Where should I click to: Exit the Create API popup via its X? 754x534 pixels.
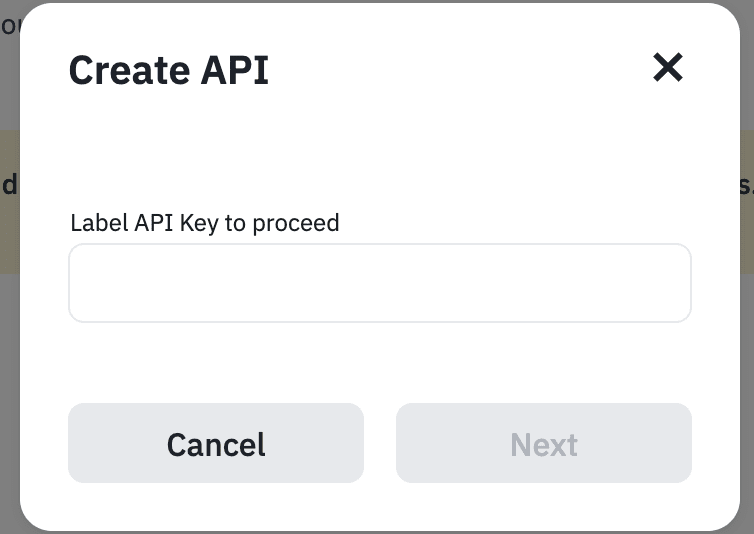click(x=667, y=68)
